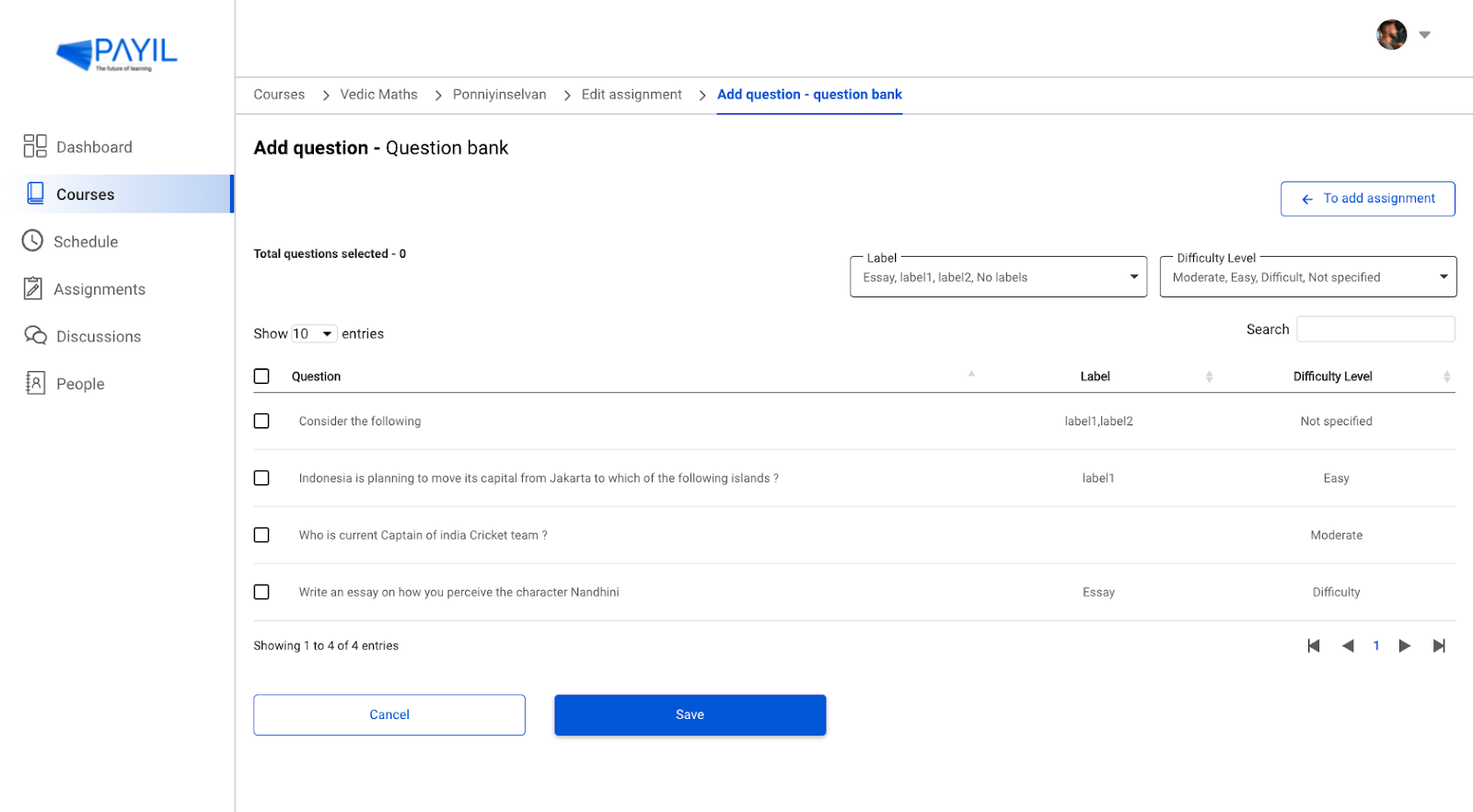
Task: Click into the Search input field
Action: (x=1375, y=329)
